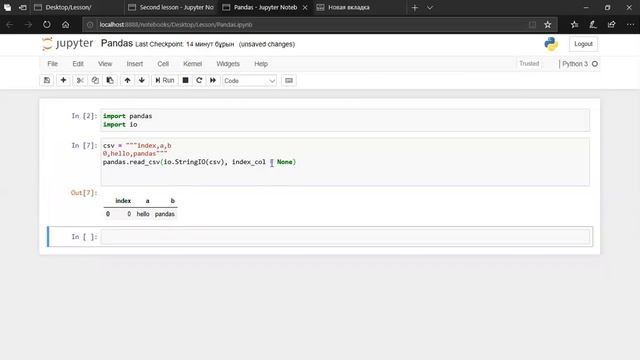Image resolution: width=640 pixels, height=360 pixels.
Task: Set these tabs aside icon
Action: click(23, 8)
